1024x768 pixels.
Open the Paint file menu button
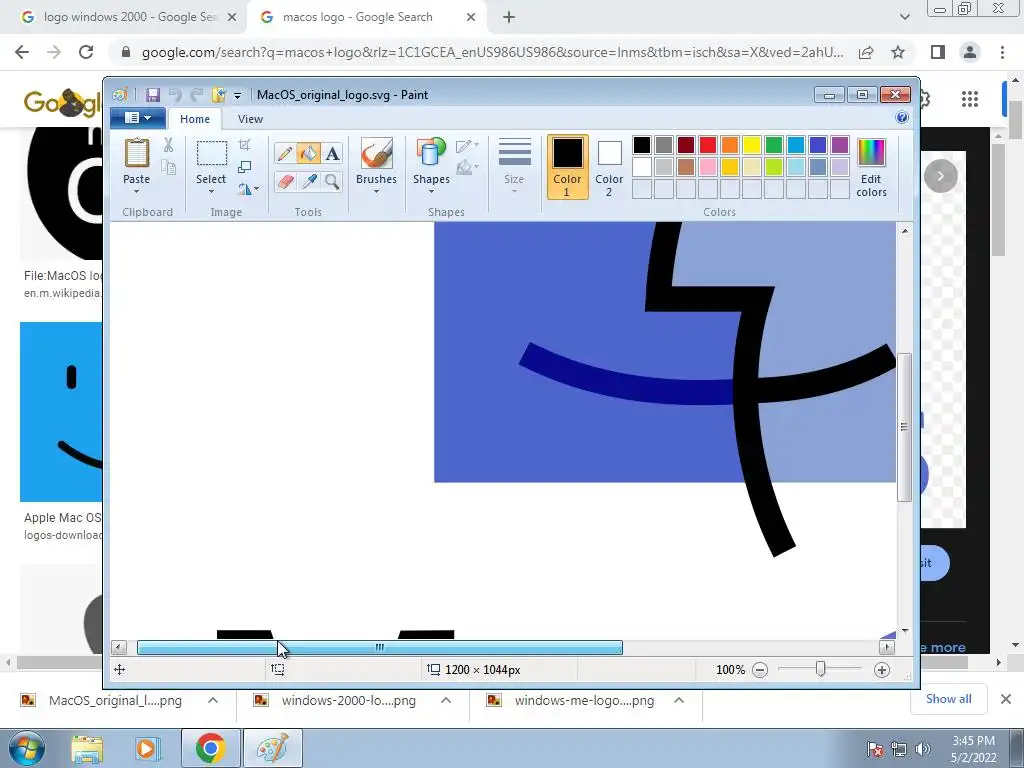[x=137, y=118]
